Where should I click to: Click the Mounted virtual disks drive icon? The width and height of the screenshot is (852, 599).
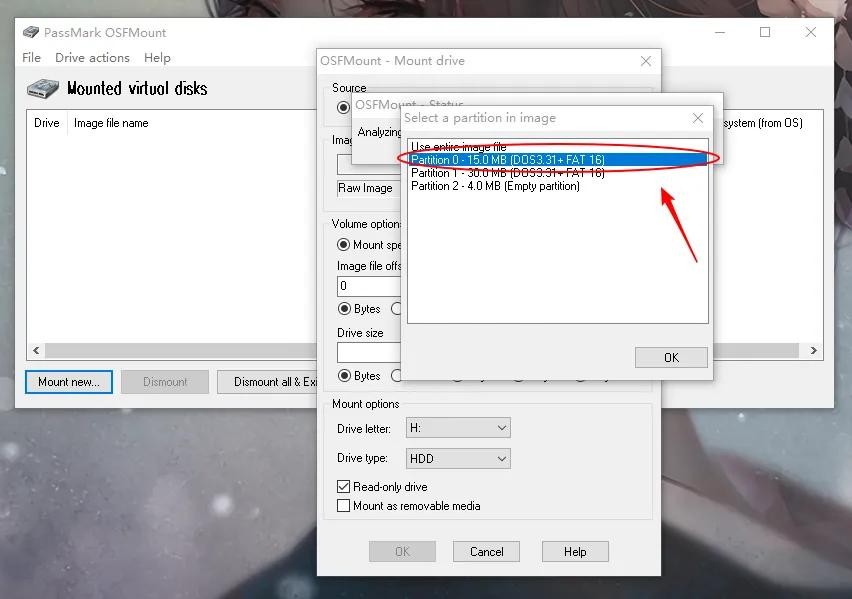coord(44,88)
